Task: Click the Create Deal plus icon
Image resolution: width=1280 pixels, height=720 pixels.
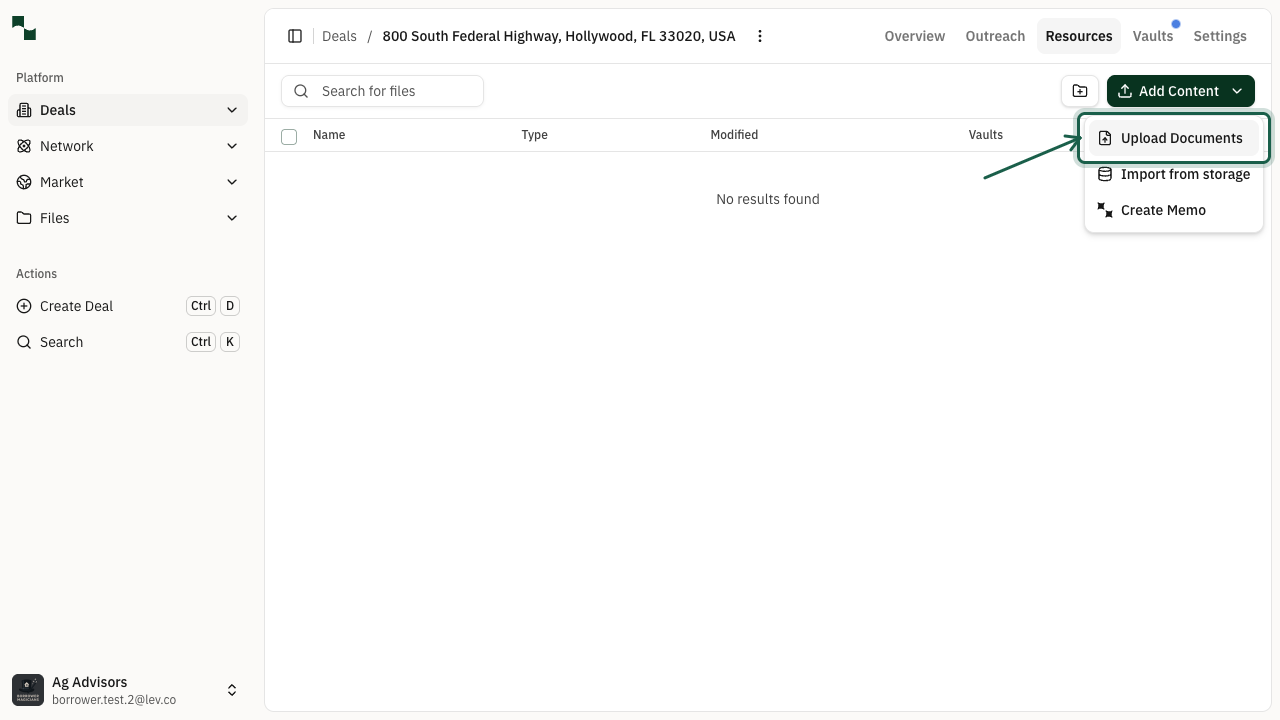Action: coord(24,306)
